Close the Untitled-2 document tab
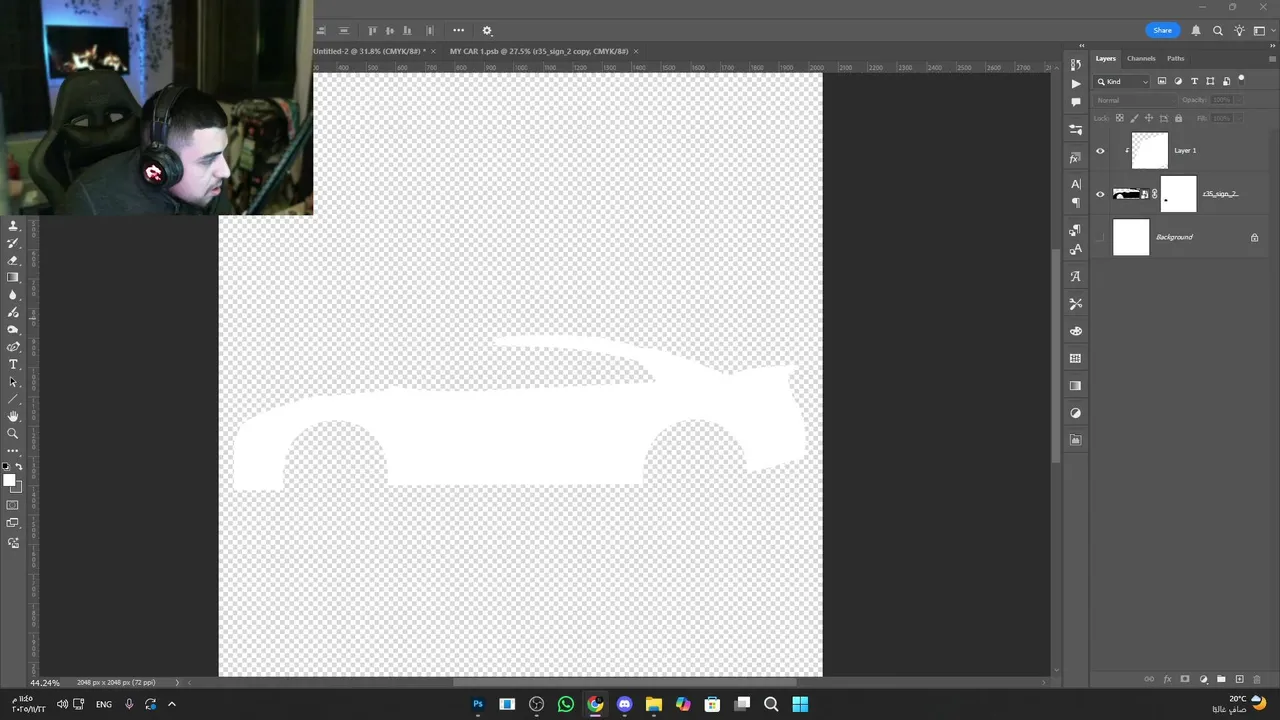The width and height of the screenshot is (1280, 720). (433, 51)
